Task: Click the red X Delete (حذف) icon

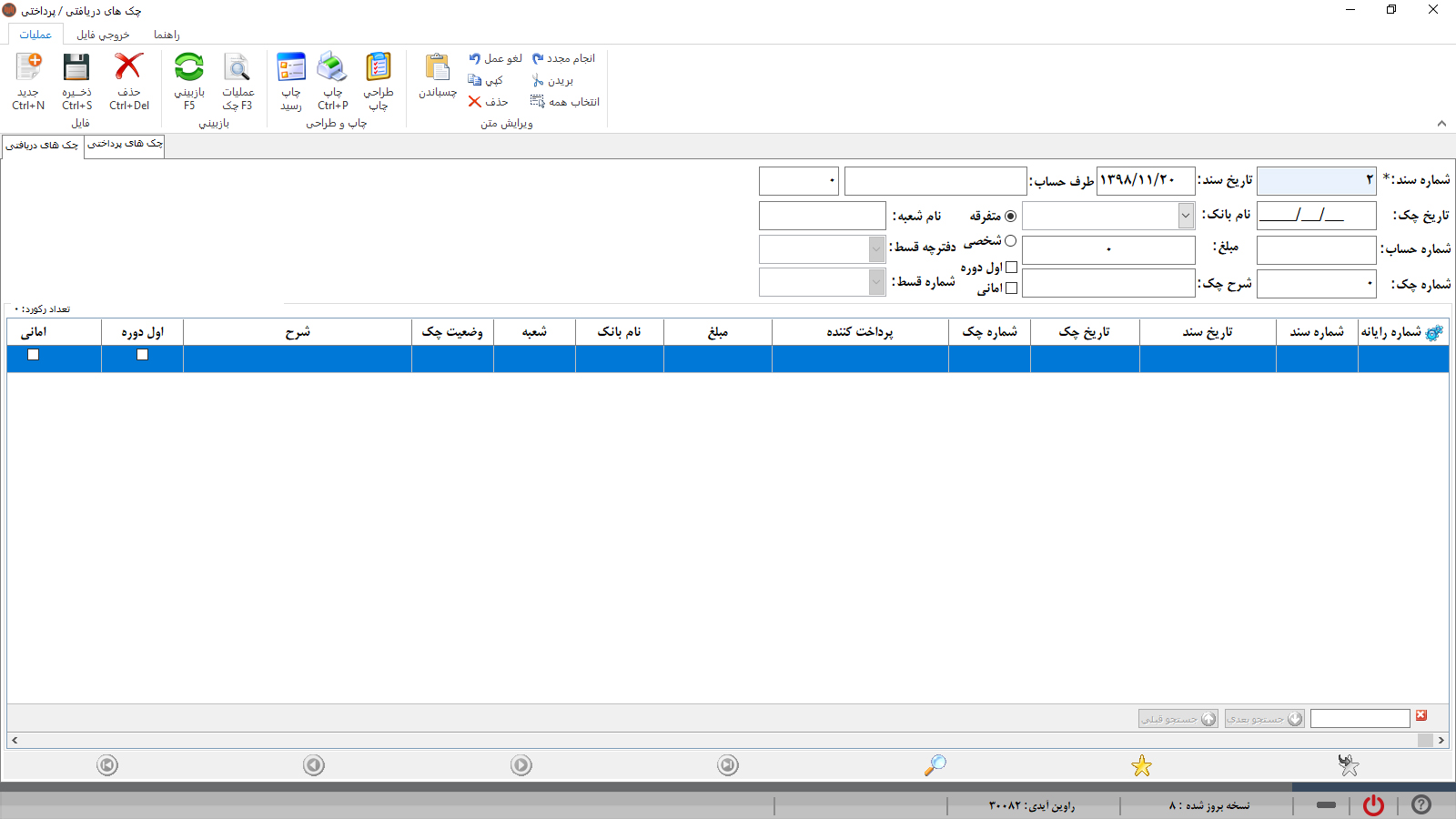Action: tap(128, 69)
